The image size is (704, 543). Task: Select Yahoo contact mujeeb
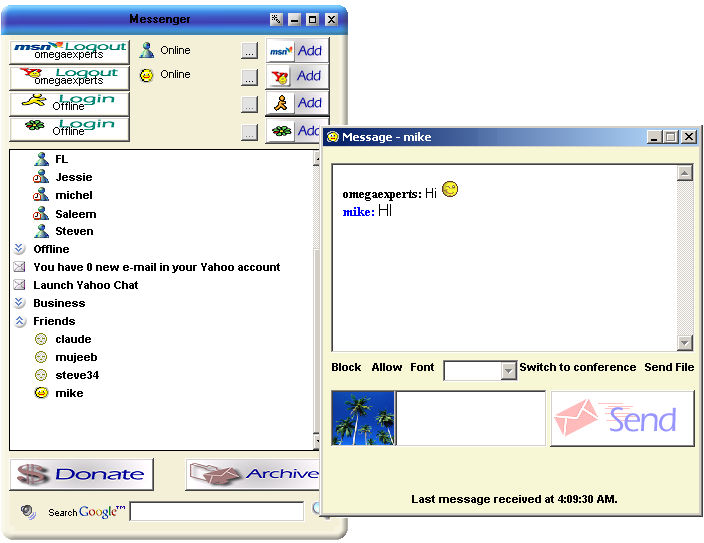[76, 357]
